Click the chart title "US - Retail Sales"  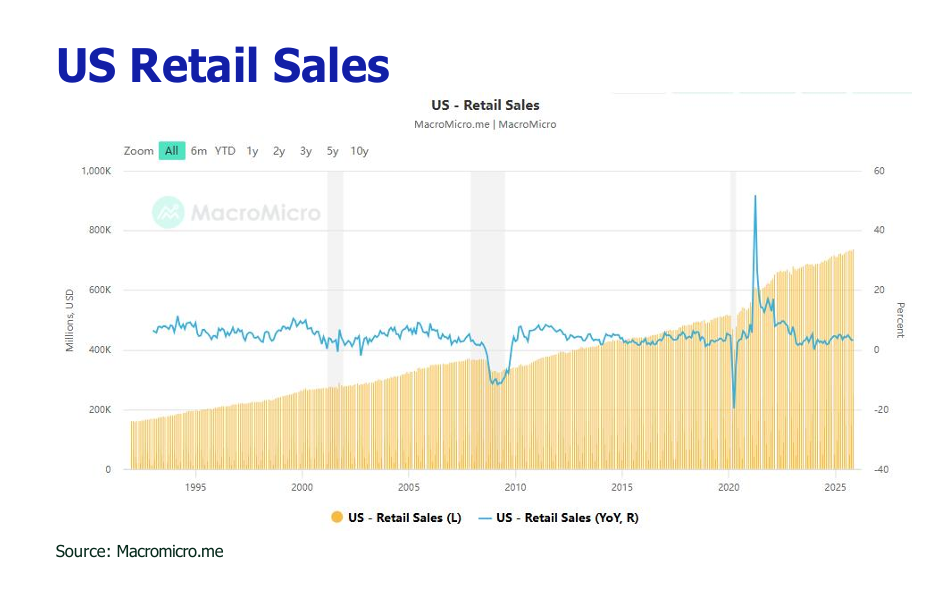(x=485, y=105)
